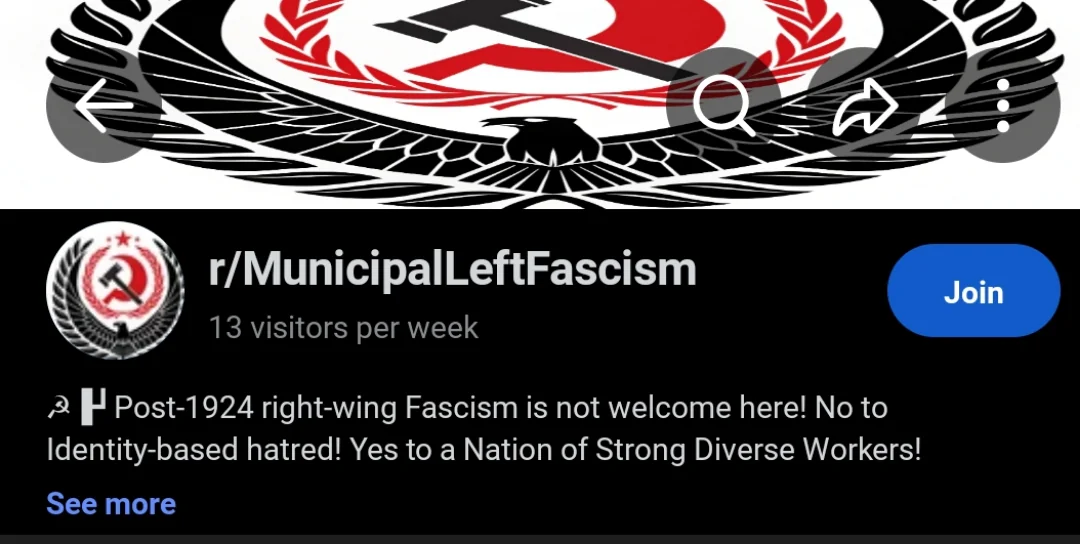This screenshot has width=1080, height=544.
Task: Go back with the left arrow icon
Action: [x=103, y=105]
